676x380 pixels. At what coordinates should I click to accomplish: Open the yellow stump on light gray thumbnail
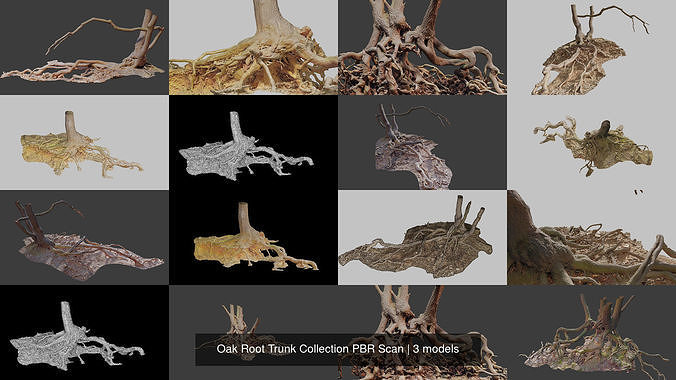tap(84, 142)
